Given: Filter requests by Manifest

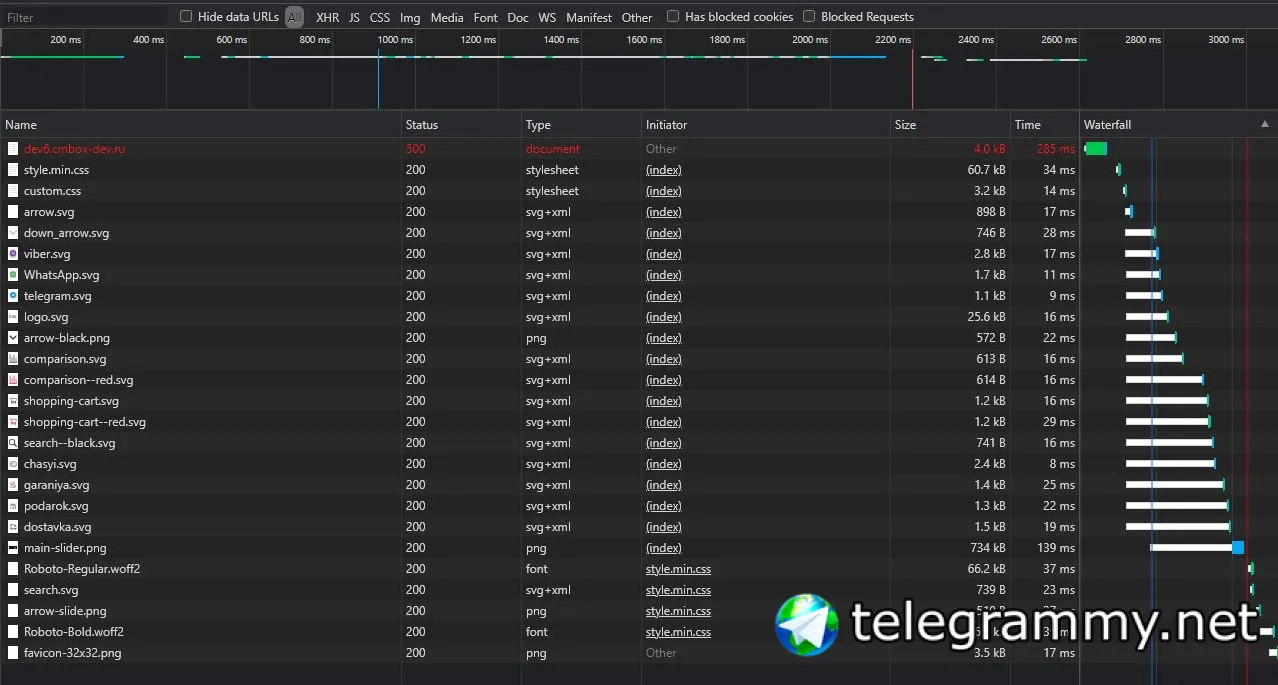Looking at the screenshot, I should (589, 17).
